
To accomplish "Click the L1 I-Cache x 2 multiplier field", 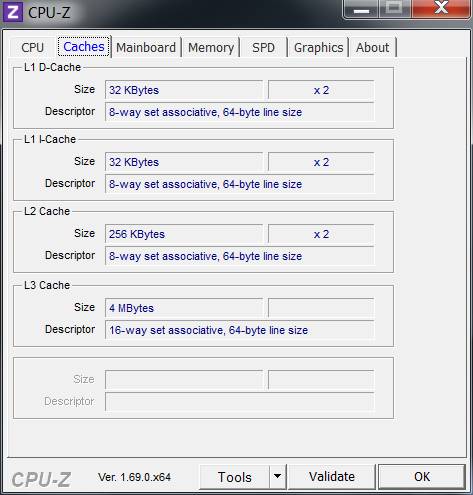I will pos(321,162).
